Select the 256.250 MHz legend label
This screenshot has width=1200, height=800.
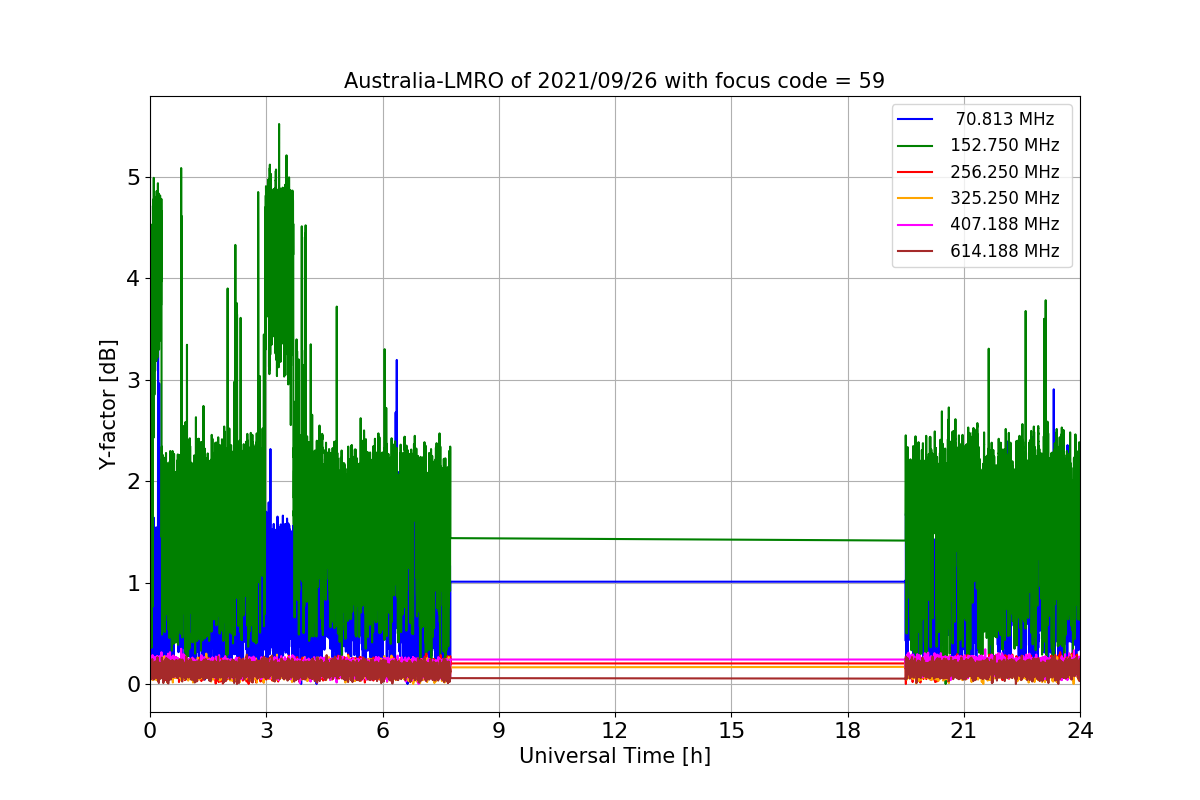click(x=1005, y=172)
